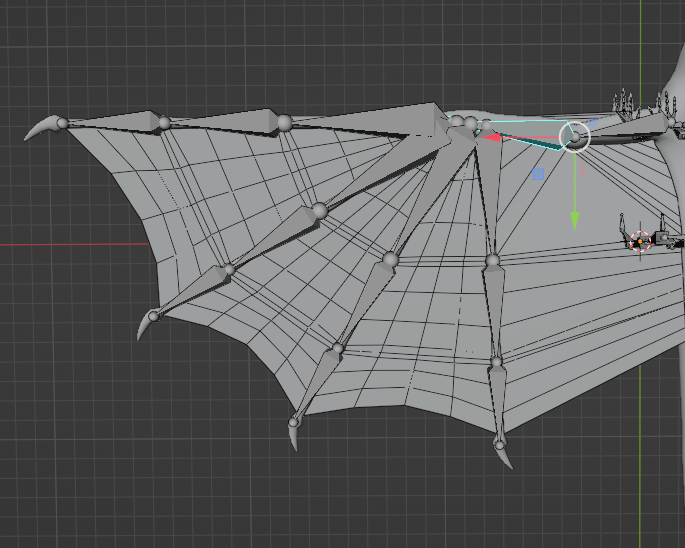Image resolution: width=685 pixels, height=548 pixels.
Task: Select the claw at the bottom of the vertical finger
Action: 505,457
